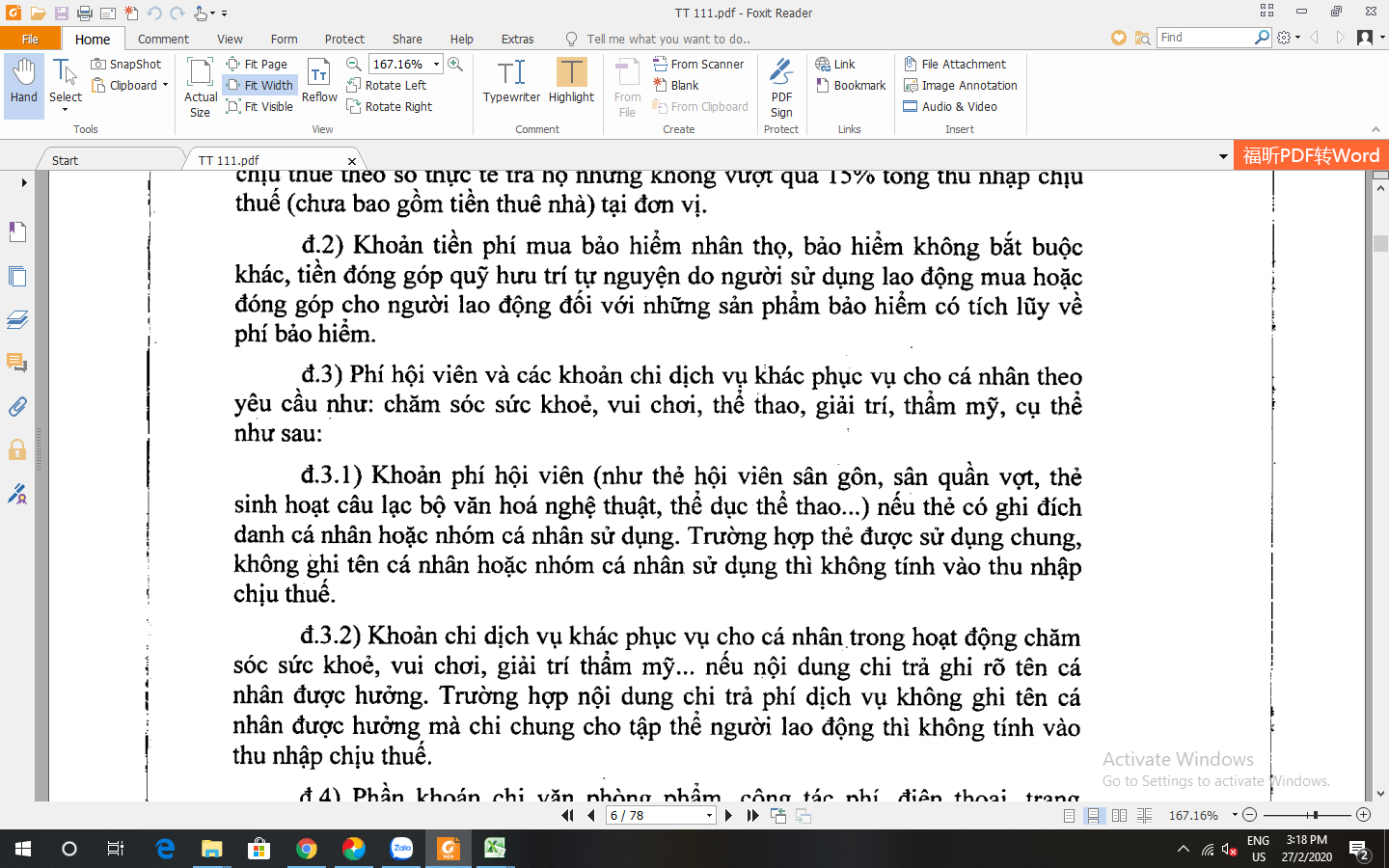Viewport: 1389px width, 868px height.
Task: Open the comments panel in sidebar
Action: click(17, 364)
